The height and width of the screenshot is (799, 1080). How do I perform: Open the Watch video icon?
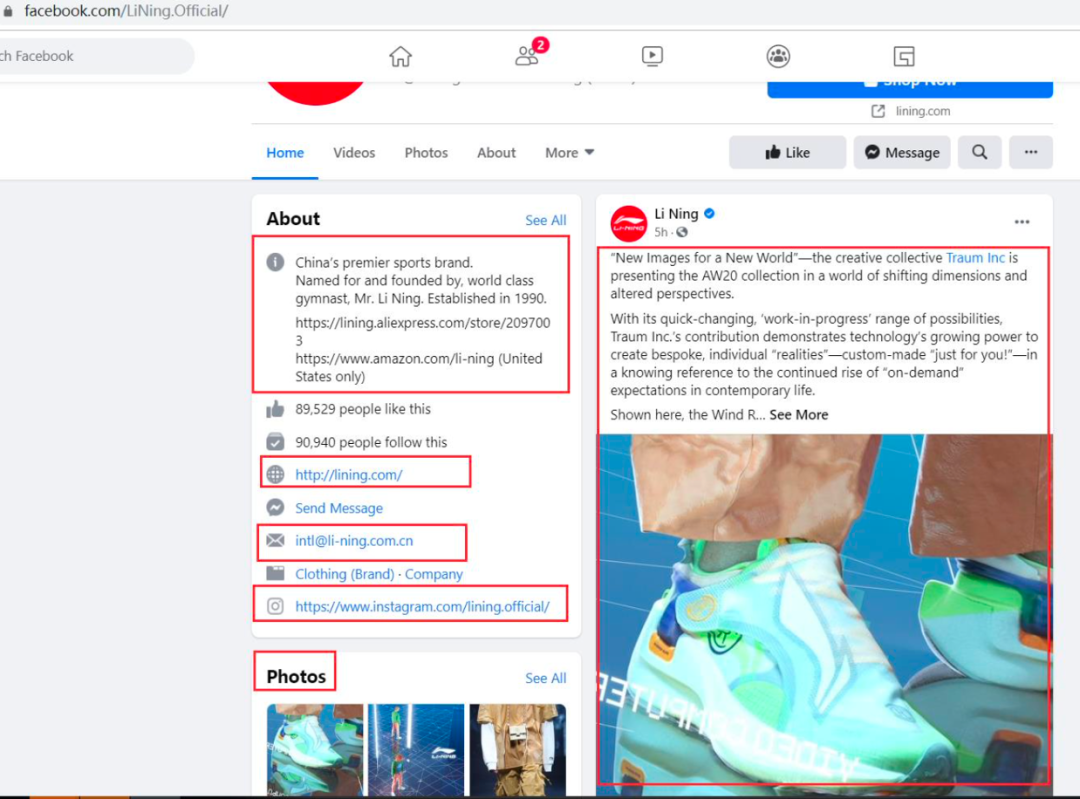tap(652, 56)
